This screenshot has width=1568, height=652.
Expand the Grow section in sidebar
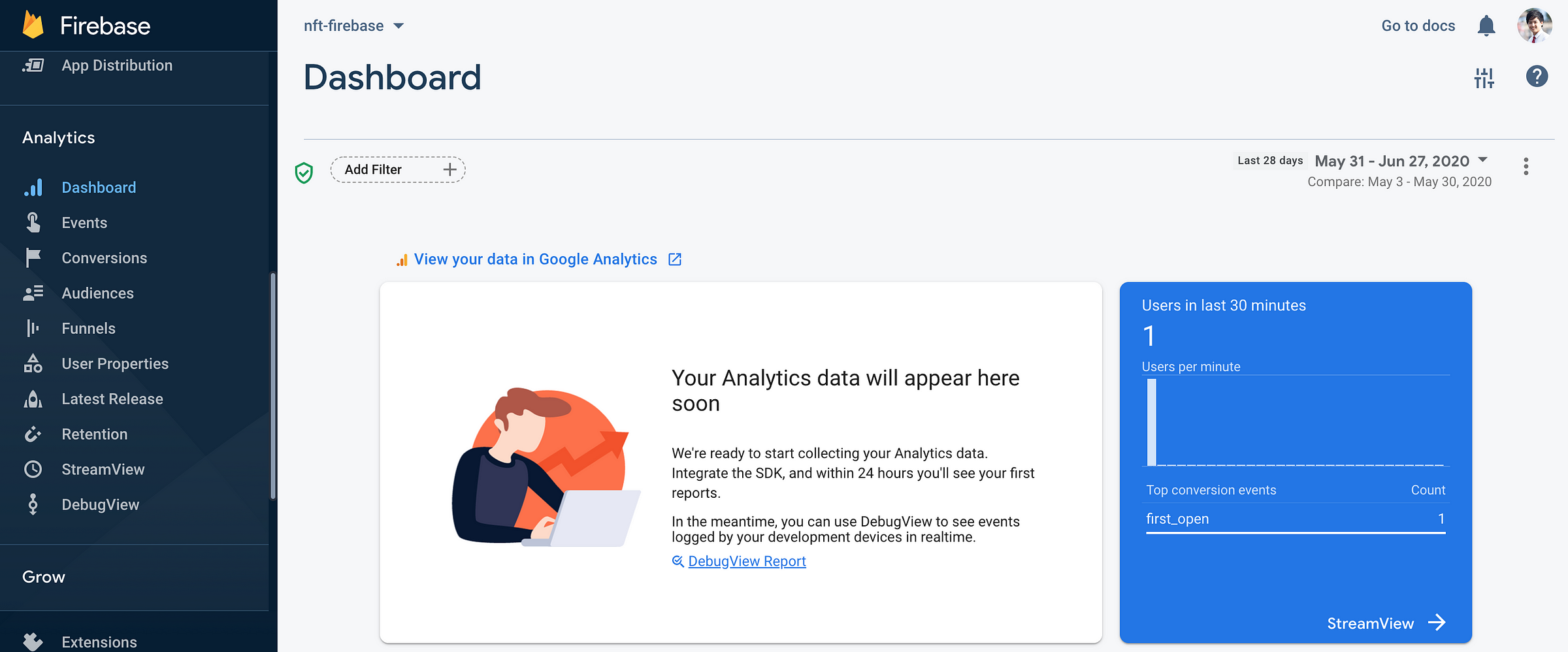[x=44, y=577]
